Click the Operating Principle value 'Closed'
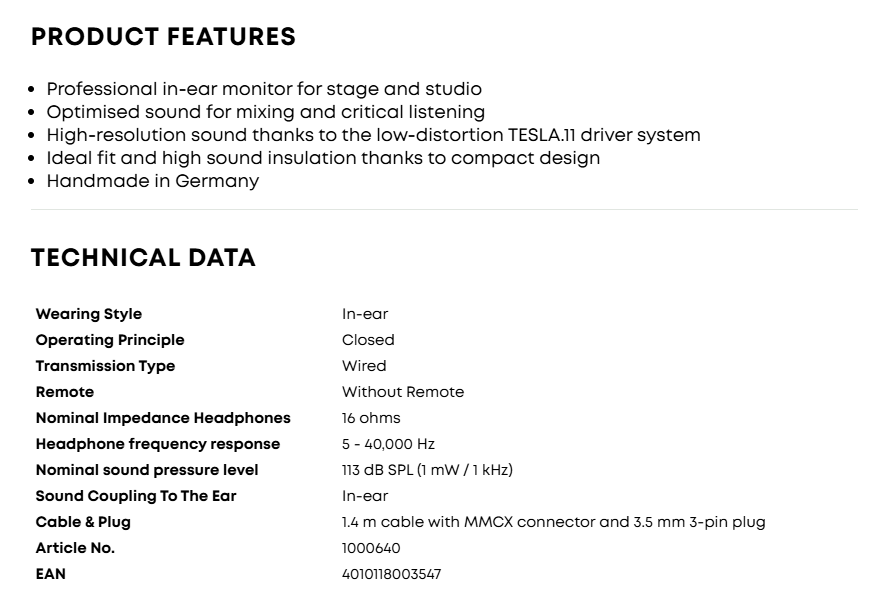This screenshot has width=877, height=597. (x=368, y=340)
